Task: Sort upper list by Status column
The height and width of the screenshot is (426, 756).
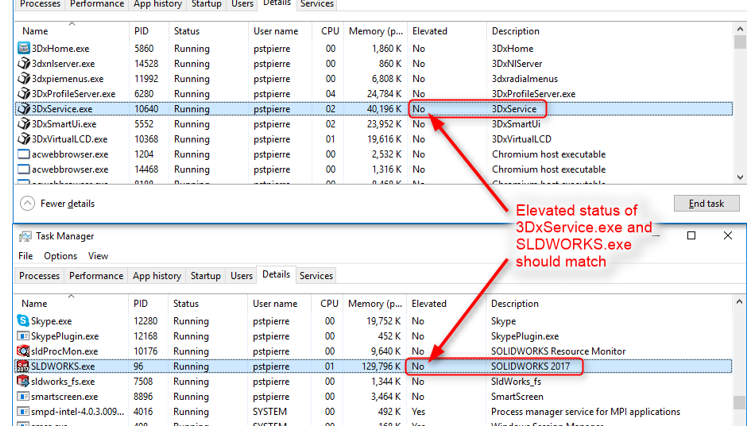Action: [x=208, y=31]
